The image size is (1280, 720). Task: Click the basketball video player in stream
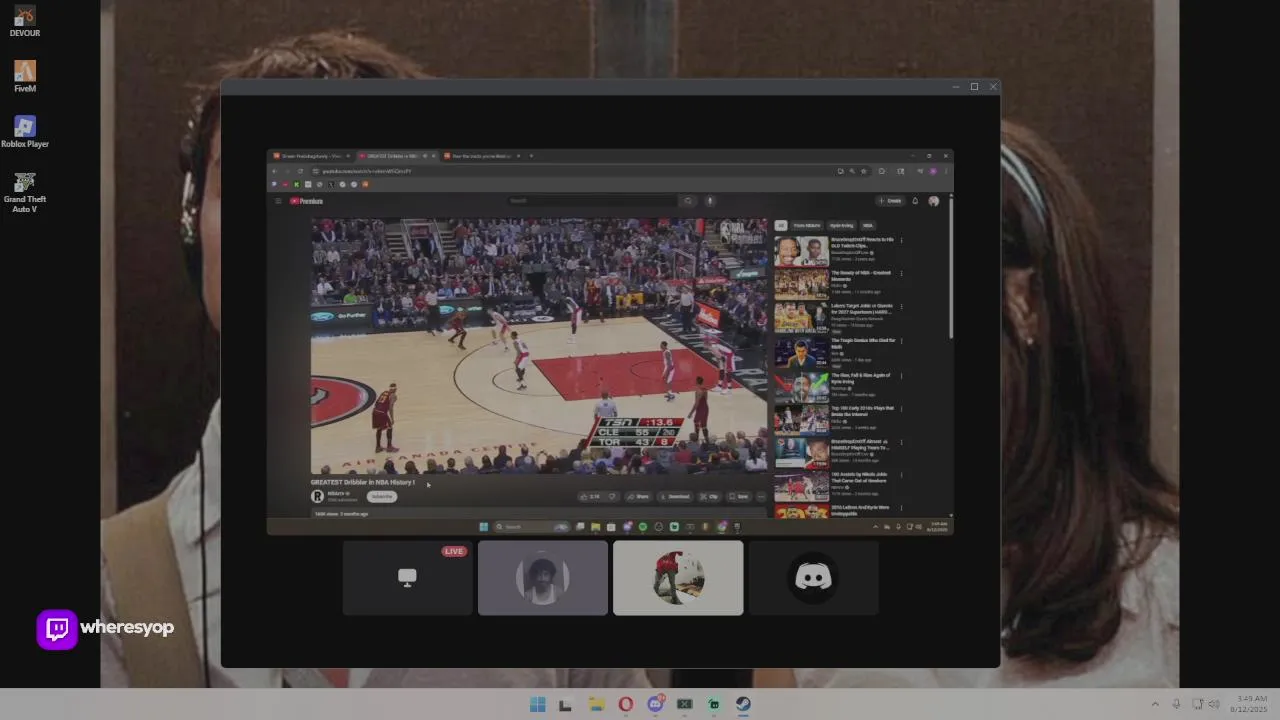[539, 346]
